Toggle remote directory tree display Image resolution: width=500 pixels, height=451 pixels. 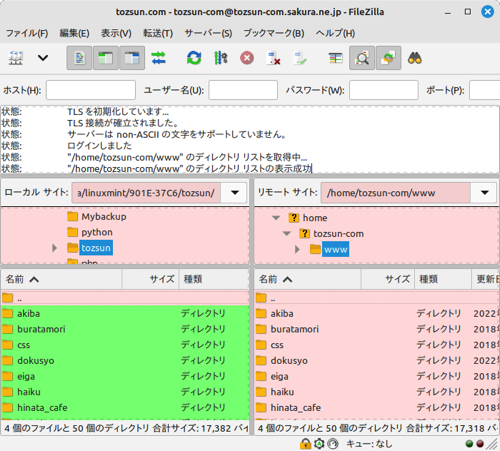point(132,58)
